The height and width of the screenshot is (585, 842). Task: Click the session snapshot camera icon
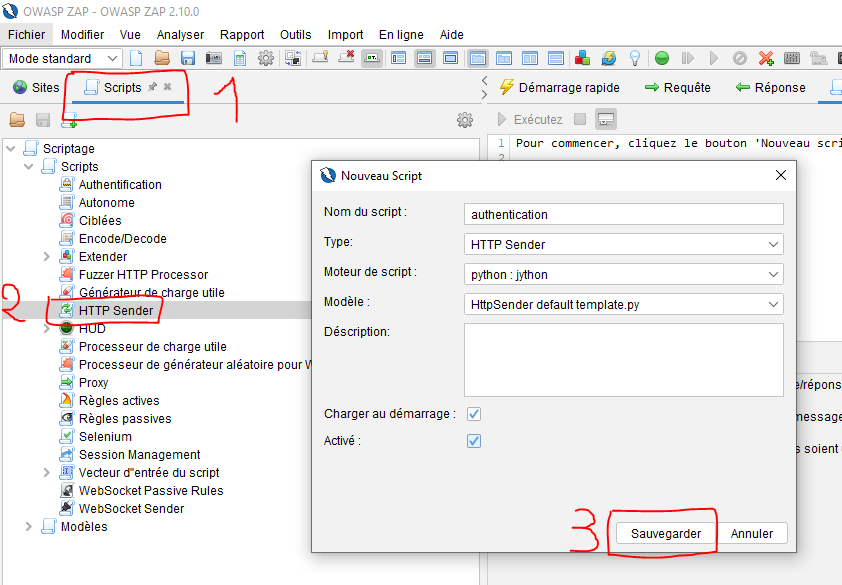click(x=212, y=58)
